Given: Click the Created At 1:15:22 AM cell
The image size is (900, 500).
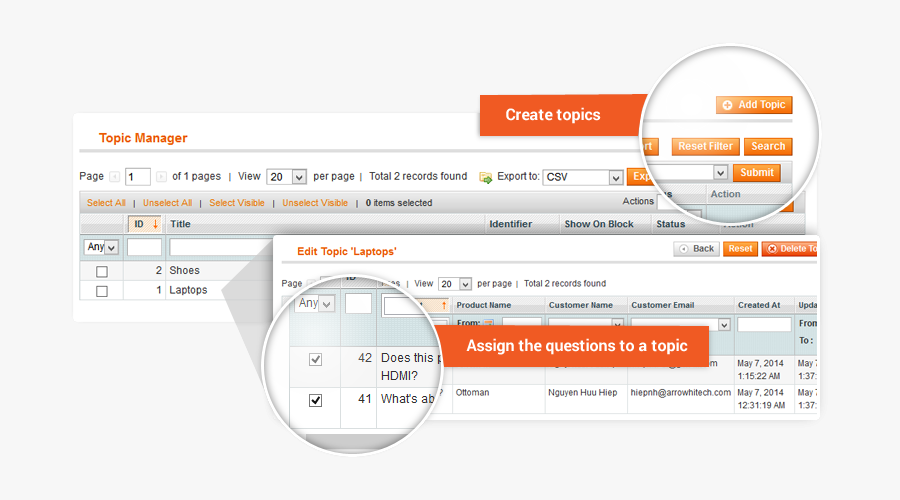Looking at the screenshot, I should (760, 370).
